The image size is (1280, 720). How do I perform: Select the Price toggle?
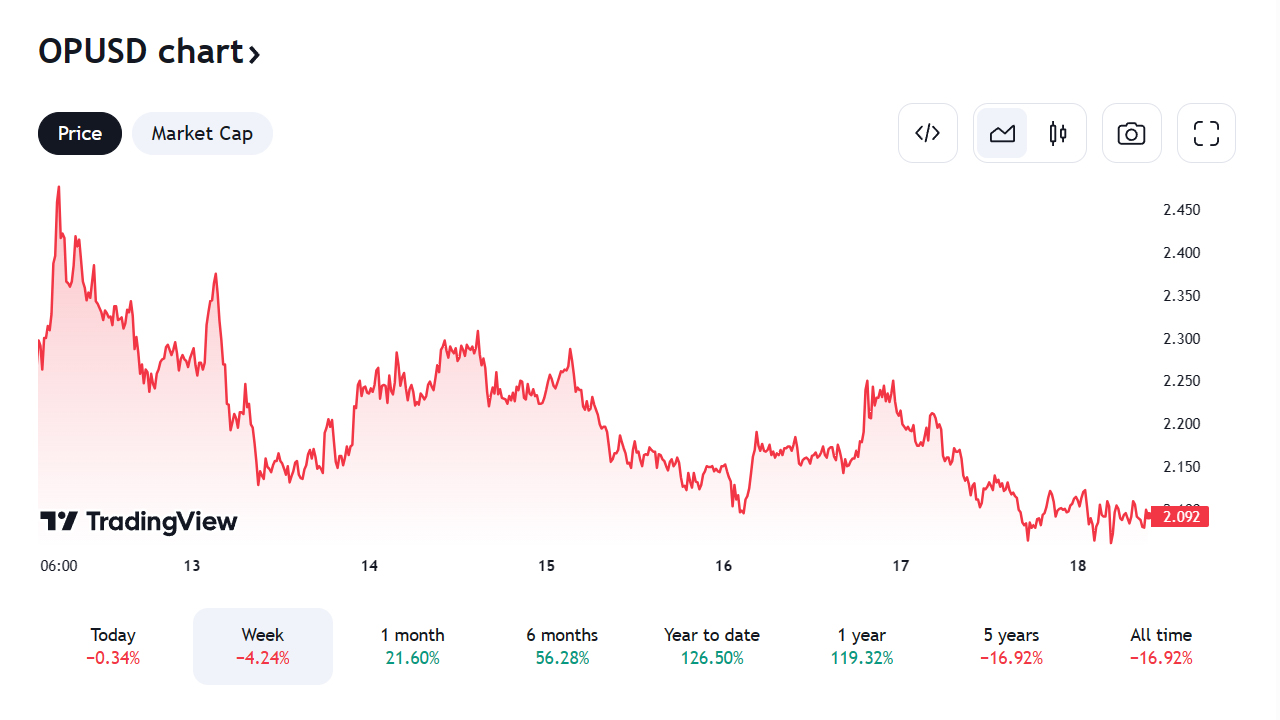(x=80, y=133)
